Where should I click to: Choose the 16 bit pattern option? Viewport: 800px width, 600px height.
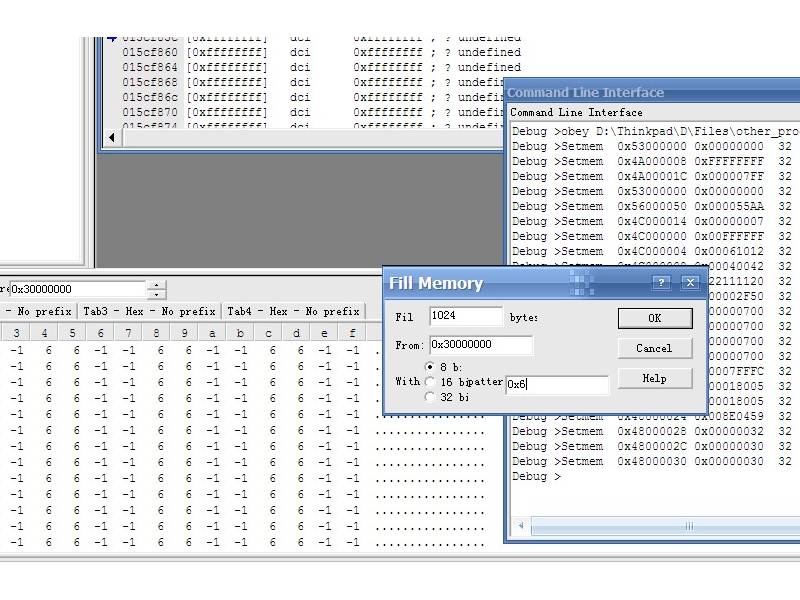click(430, 382)
